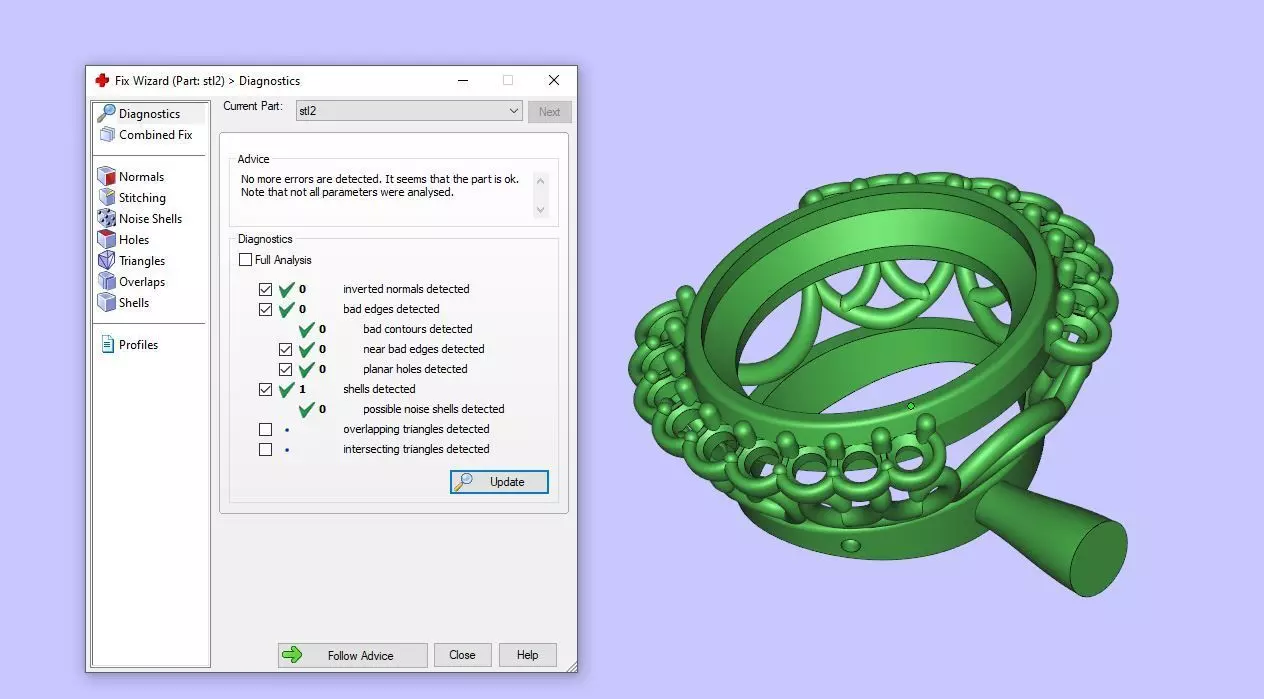The image size is (1264, 699).
Task: Uncheck shells detected checkbox
Action: coord(265,389)
